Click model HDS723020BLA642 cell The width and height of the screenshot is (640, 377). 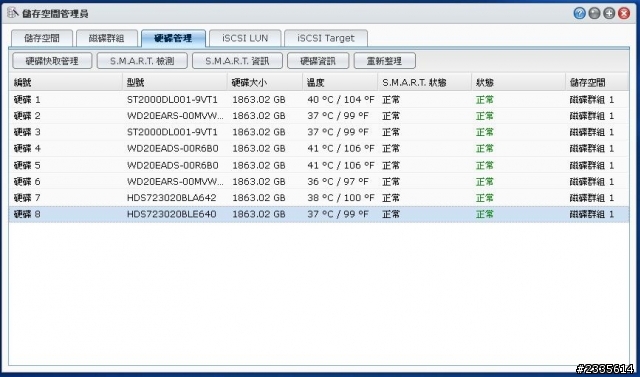[171, 198]
